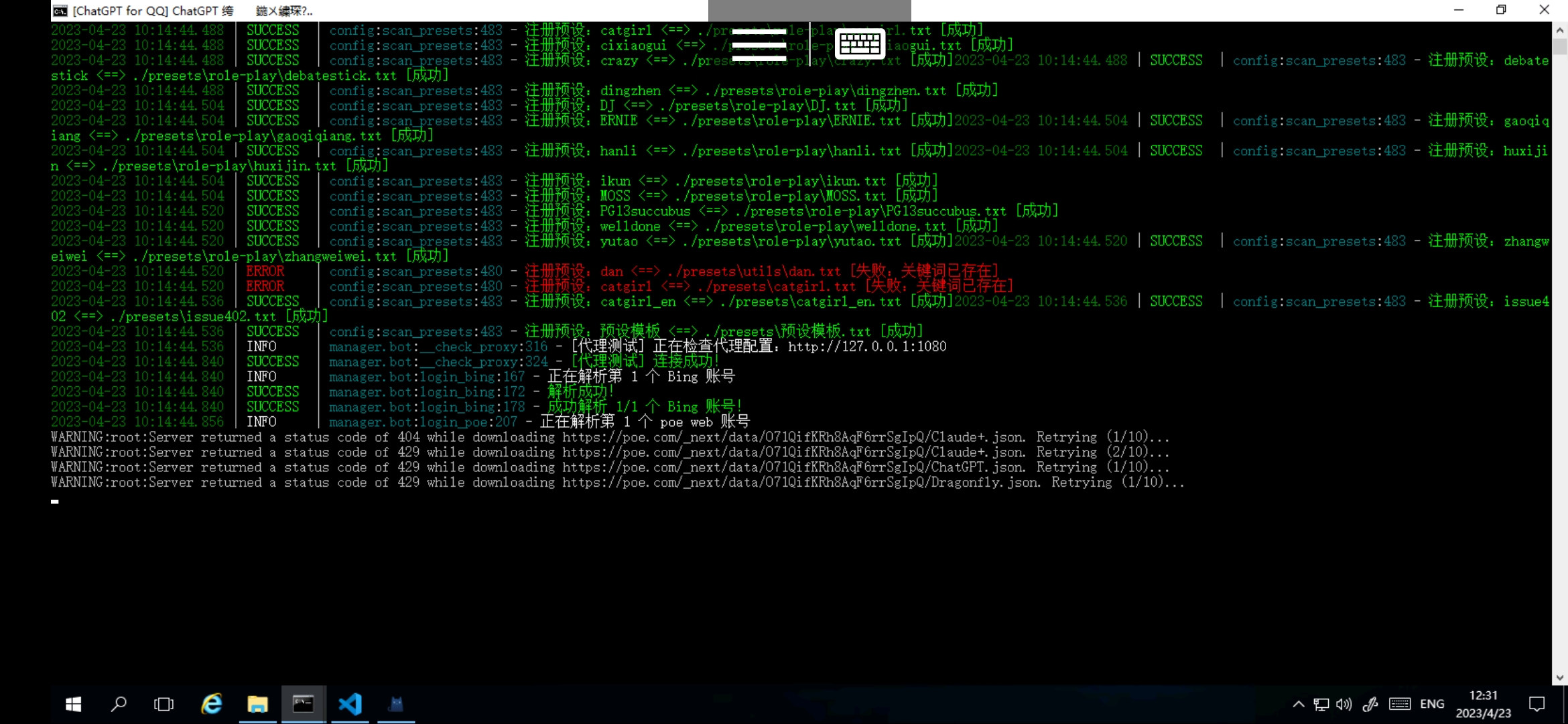Open the hamburger menu overlay at the top
Image resolution: width=1568 pixels, height=724 pixels.
click(x=761, y=46)
